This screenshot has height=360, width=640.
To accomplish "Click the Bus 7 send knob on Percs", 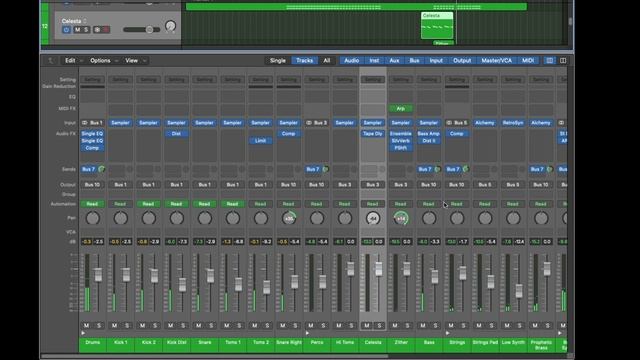I will [x=326, y=169].
